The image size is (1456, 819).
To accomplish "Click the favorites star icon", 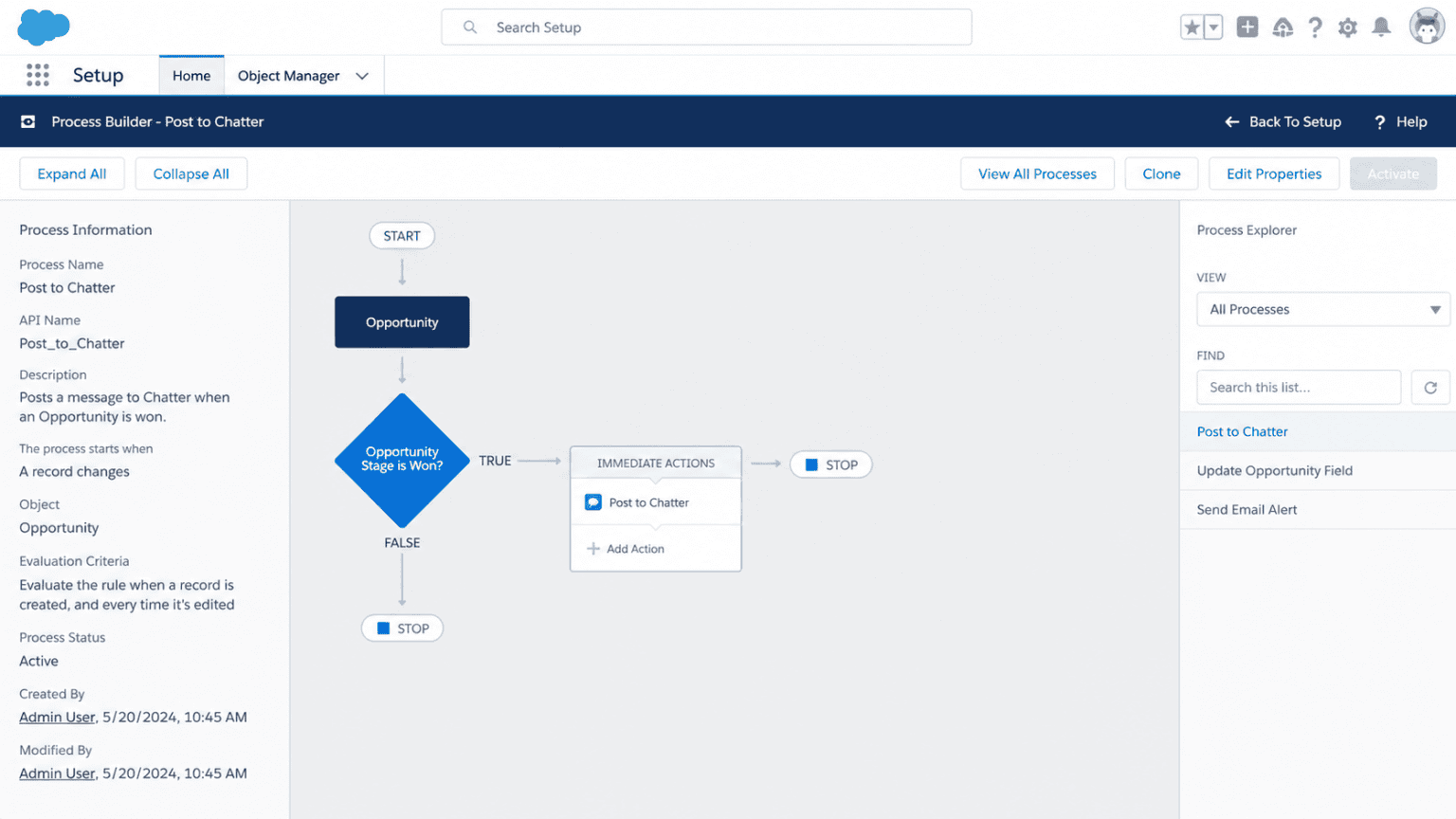I will click(1192, 27).
